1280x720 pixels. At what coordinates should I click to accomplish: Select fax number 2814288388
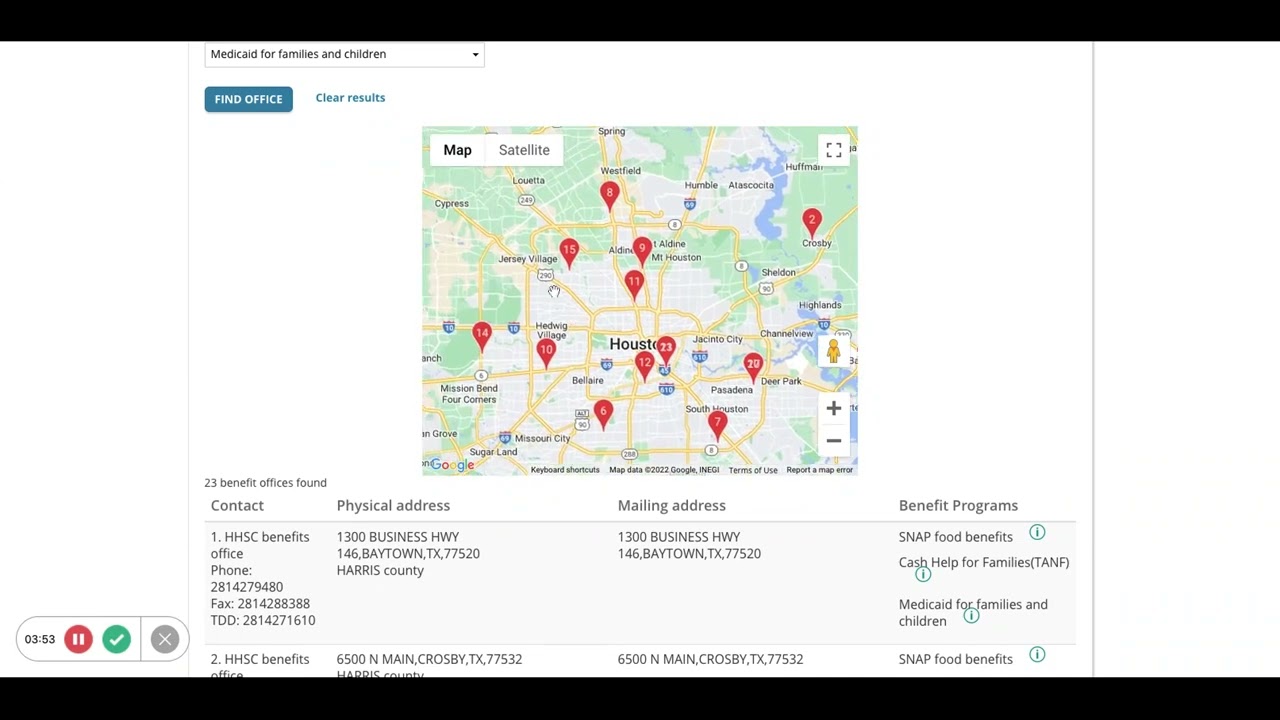[273, 604]
